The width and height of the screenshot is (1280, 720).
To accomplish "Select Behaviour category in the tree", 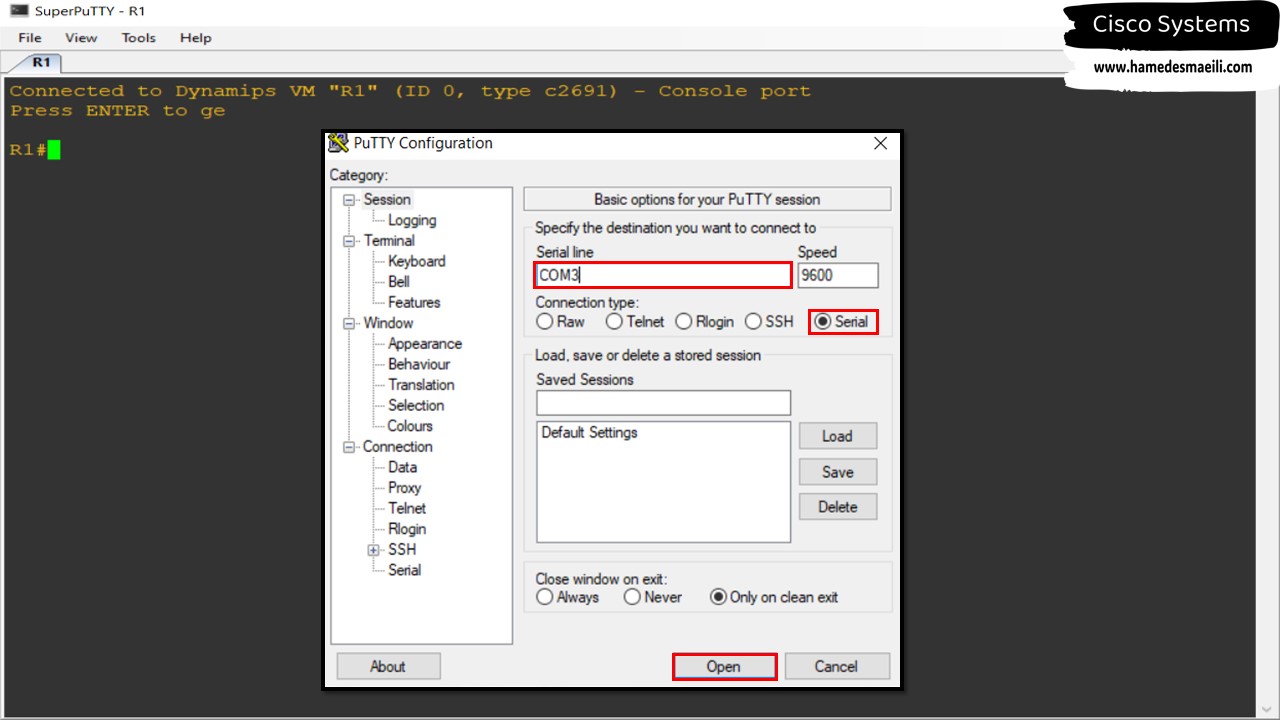I will [x=419, y=365].
